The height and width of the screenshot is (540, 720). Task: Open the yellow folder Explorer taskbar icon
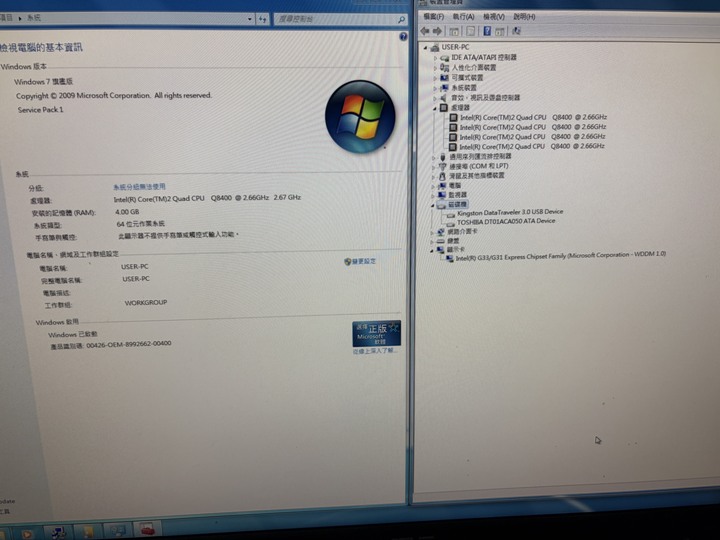[x=88, y=532]
